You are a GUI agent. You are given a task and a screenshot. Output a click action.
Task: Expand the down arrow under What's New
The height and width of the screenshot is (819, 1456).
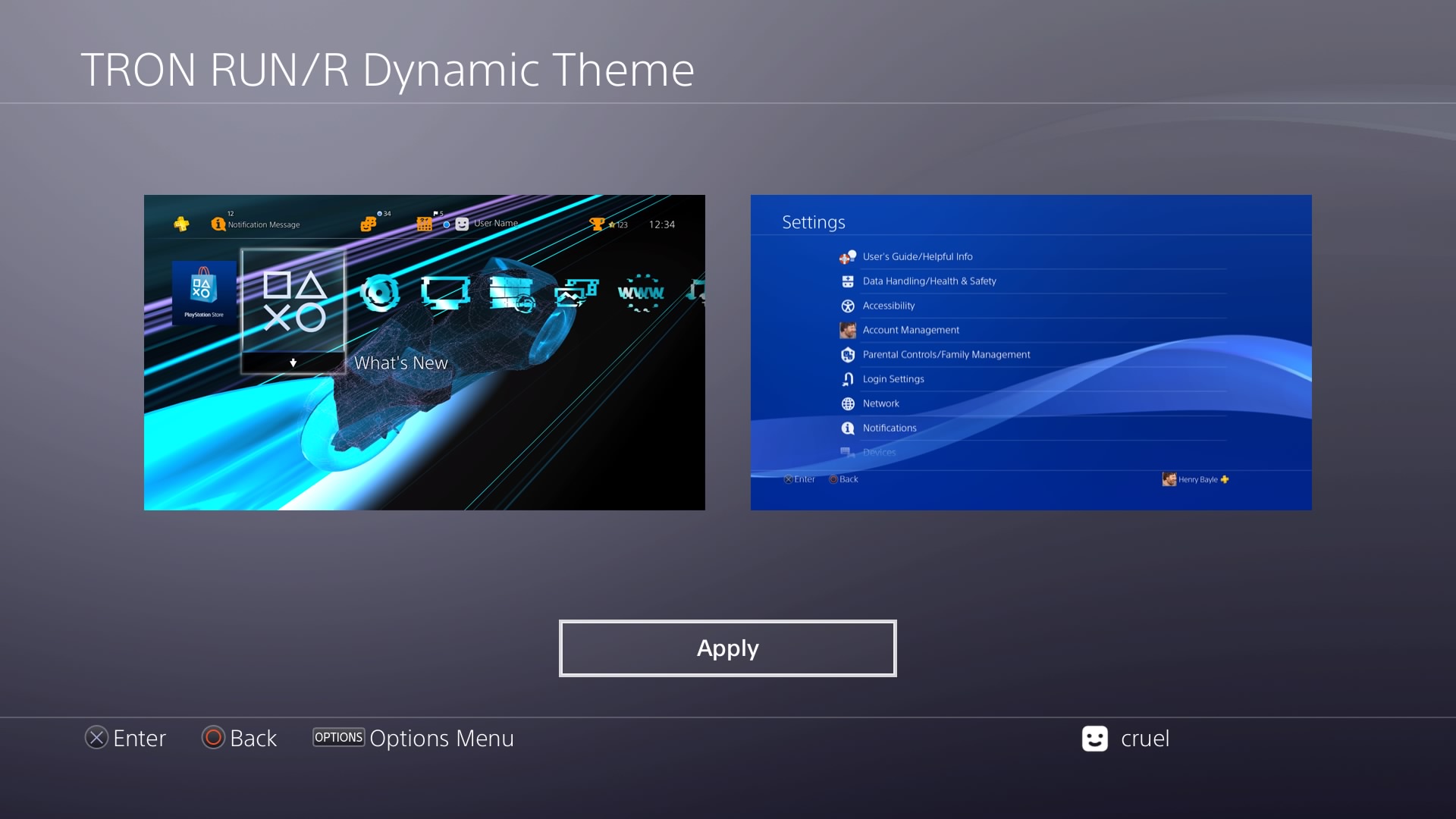tap(293, 363)
